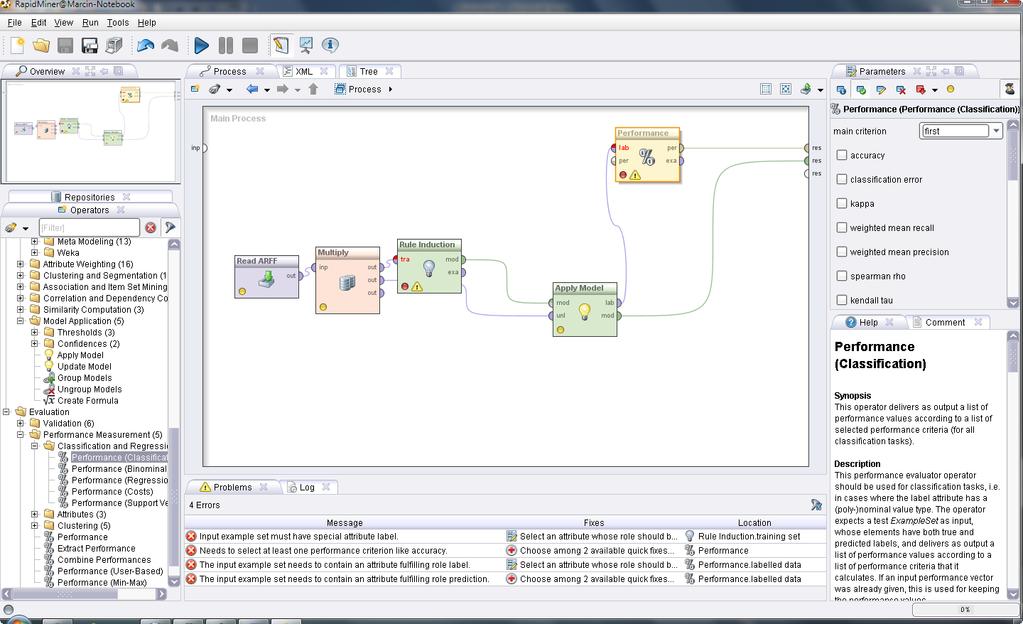The image size is (1023, 624).
Task: Click the Performance operator on the canvas
Action: (647, 155)
